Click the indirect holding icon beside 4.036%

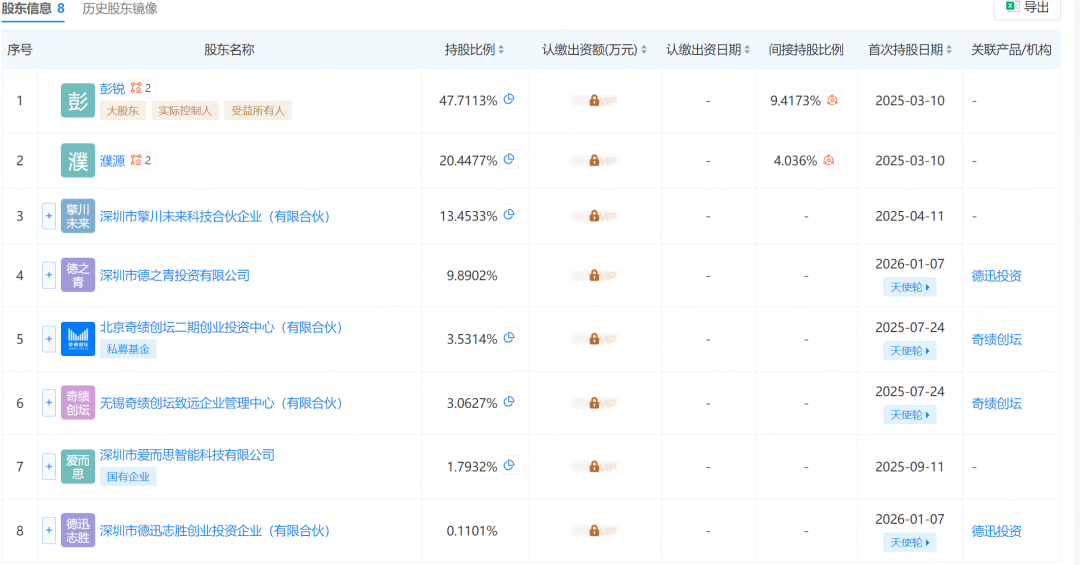point(828,160)
